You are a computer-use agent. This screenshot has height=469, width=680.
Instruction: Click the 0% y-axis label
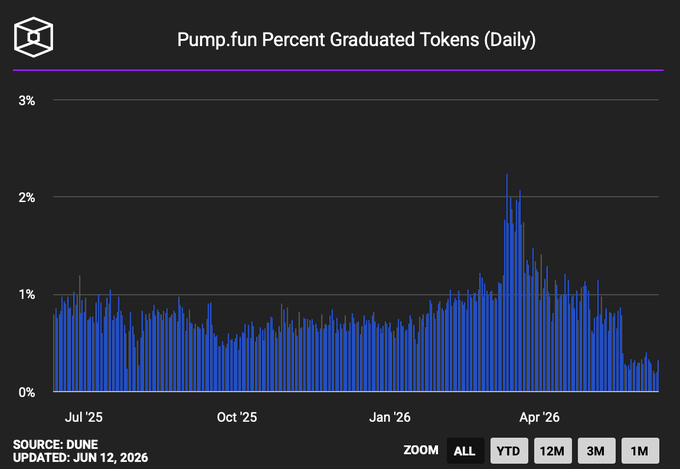click(26, 392)
